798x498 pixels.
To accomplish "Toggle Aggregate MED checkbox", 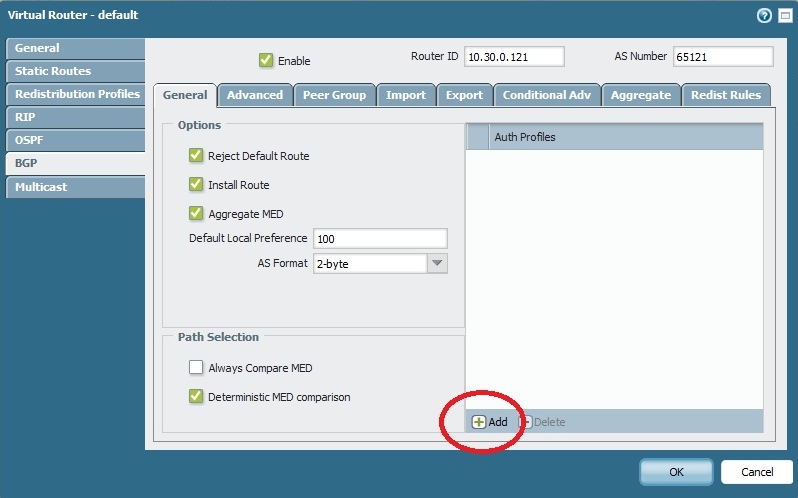I will 196,213.
